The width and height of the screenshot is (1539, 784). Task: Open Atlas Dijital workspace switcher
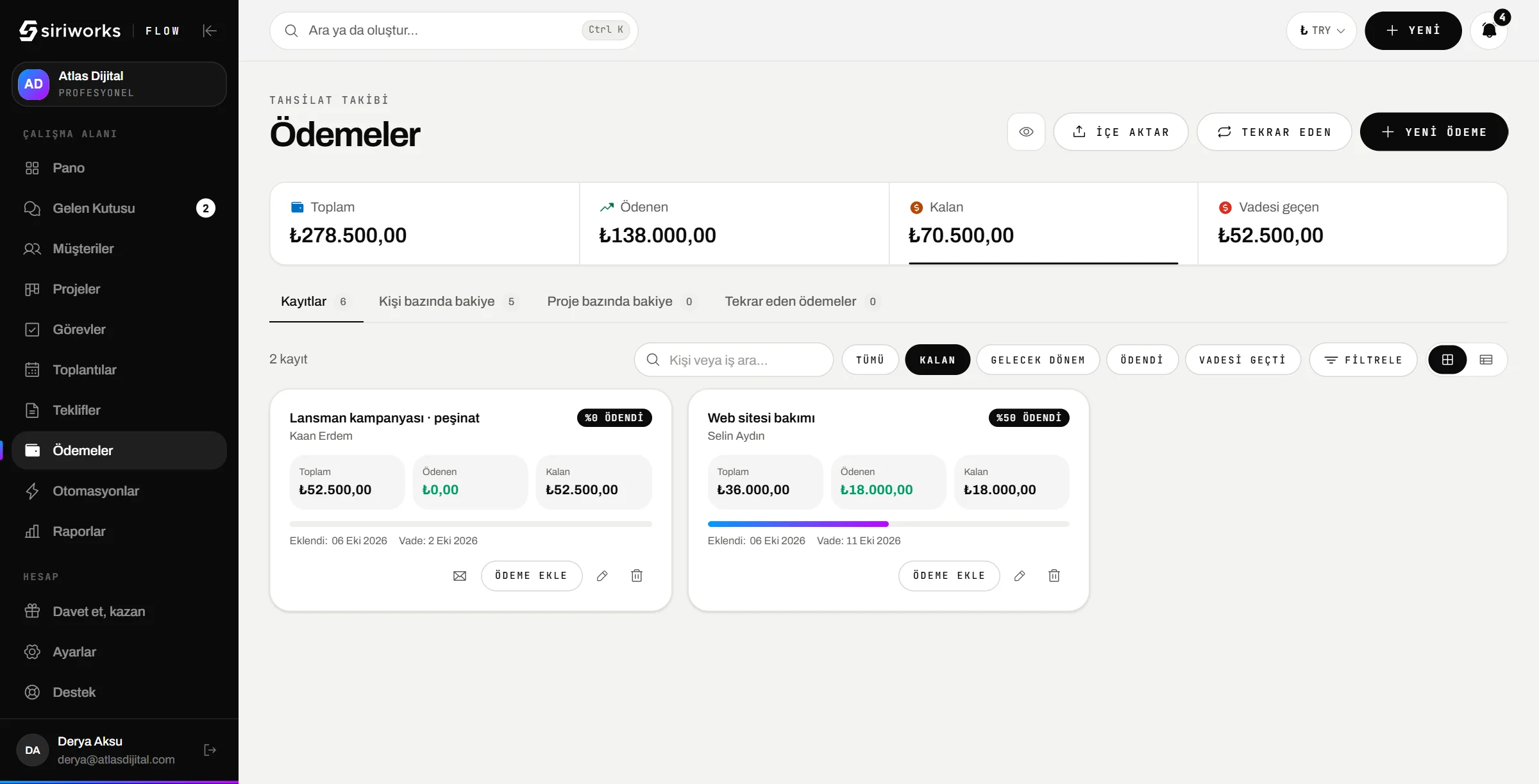[119, 84]
